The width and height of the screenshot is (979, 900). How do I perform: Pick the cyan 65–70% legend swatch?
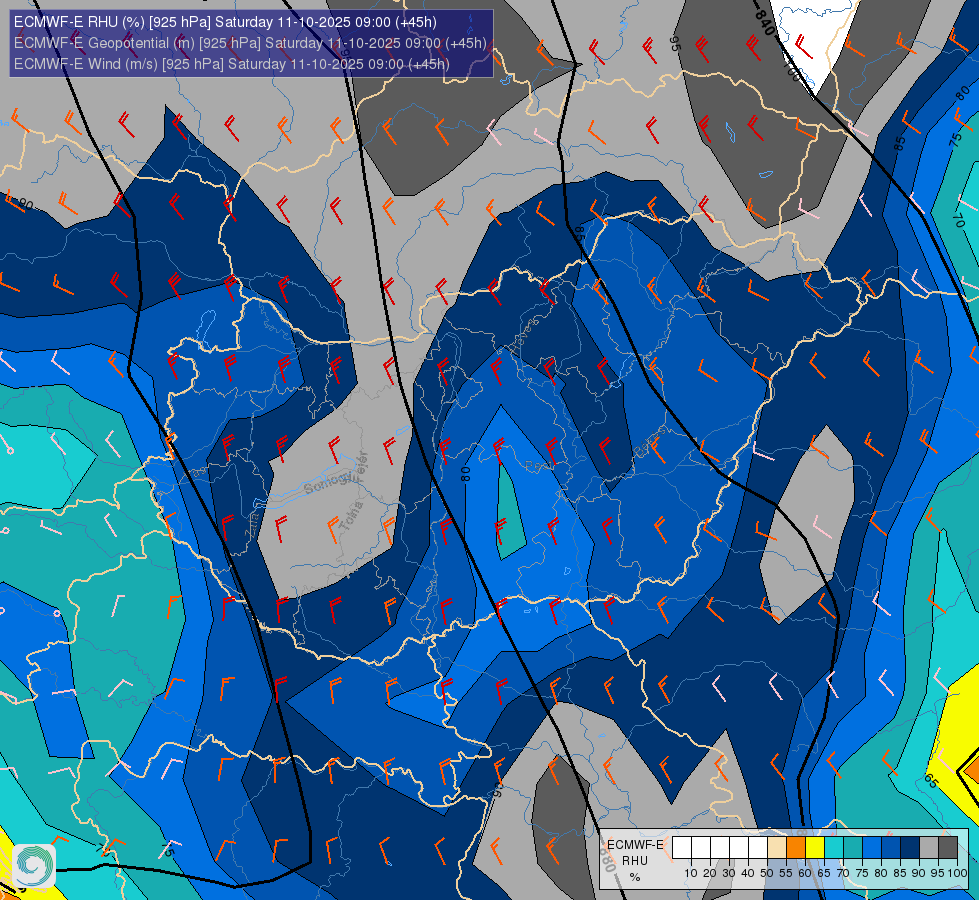(834, 847)
